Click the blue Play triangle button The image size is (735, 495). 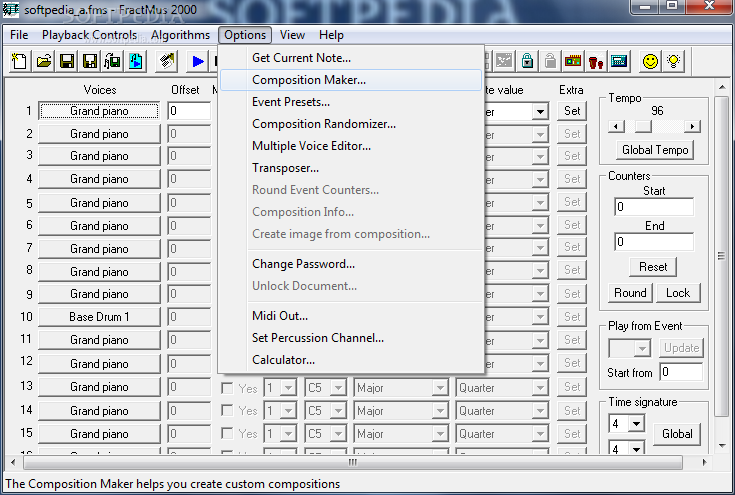pos(198,61)
